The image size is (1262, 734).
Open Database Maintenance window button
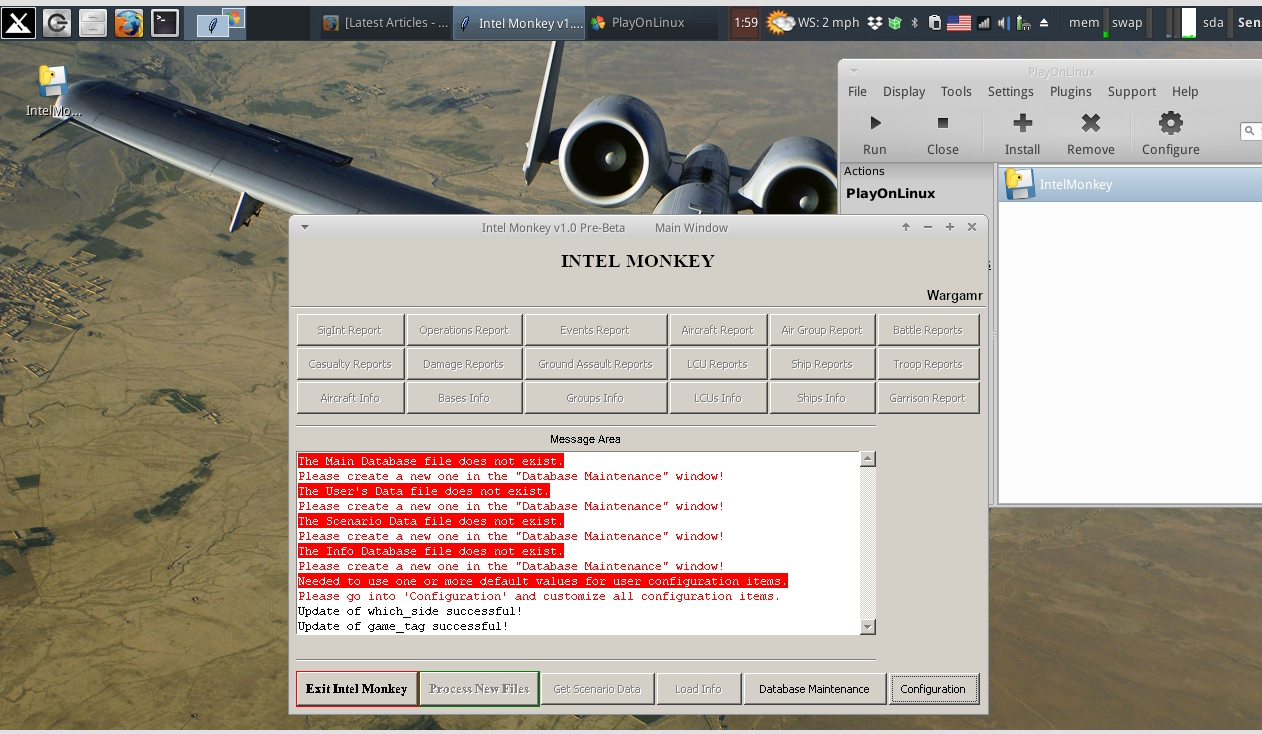point(814,689)
